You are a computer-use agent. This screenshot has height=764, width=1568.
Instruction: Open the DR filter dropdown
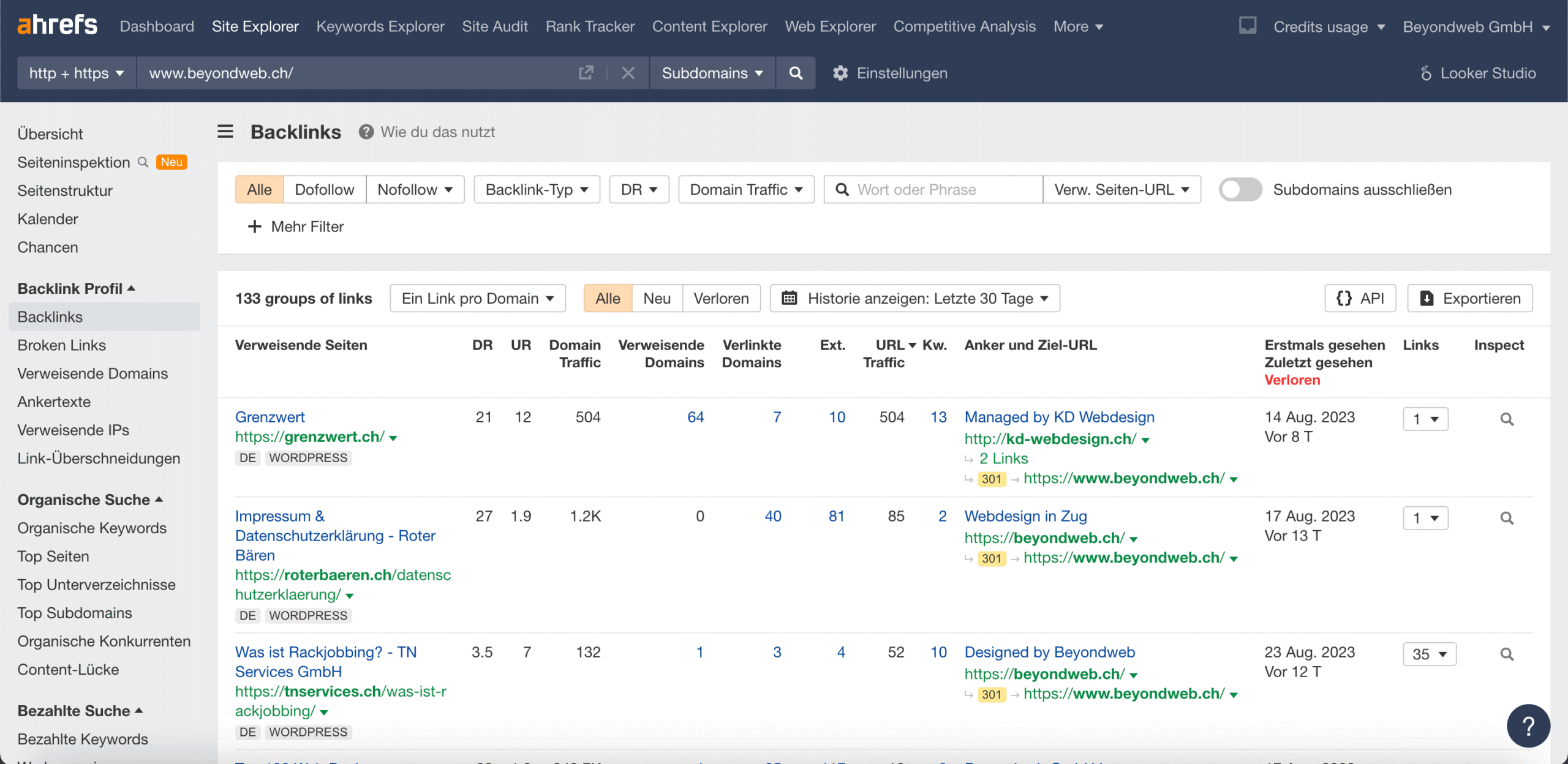point(639,190)
